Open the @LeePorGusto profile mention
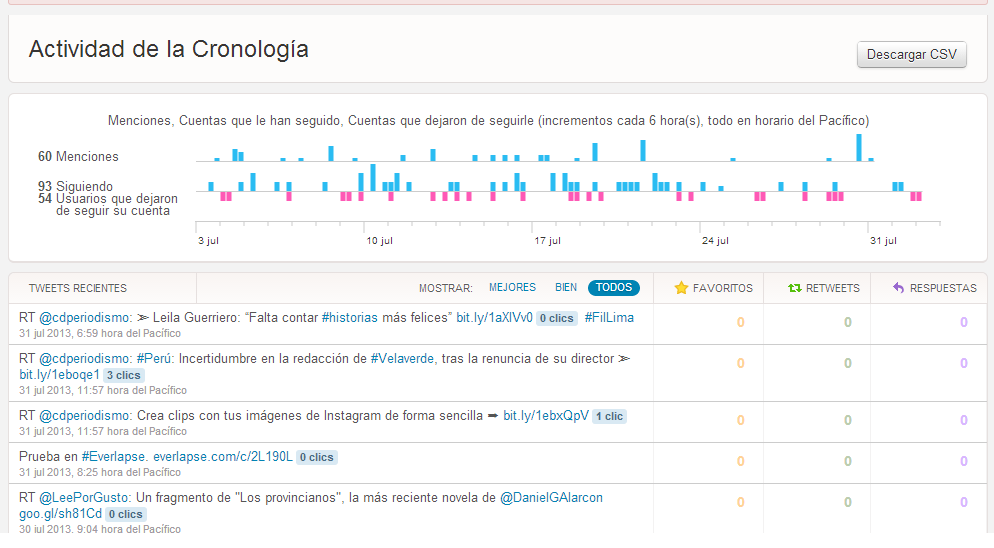Image resolution: width=994 pixels, height=548 pixels. 85,497
